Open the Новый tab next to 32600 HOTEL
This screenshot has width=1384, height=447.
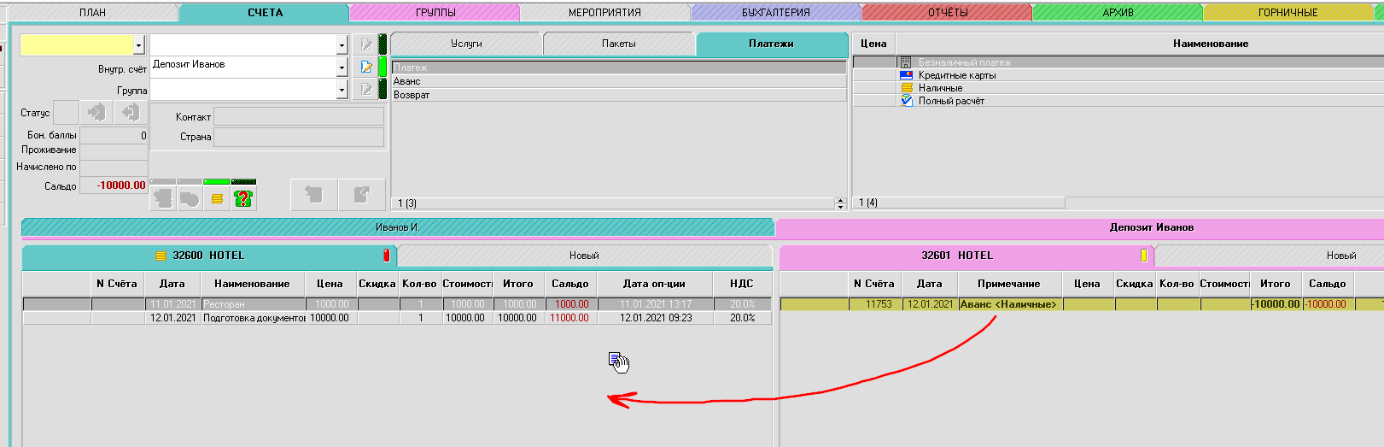(584, 256)
